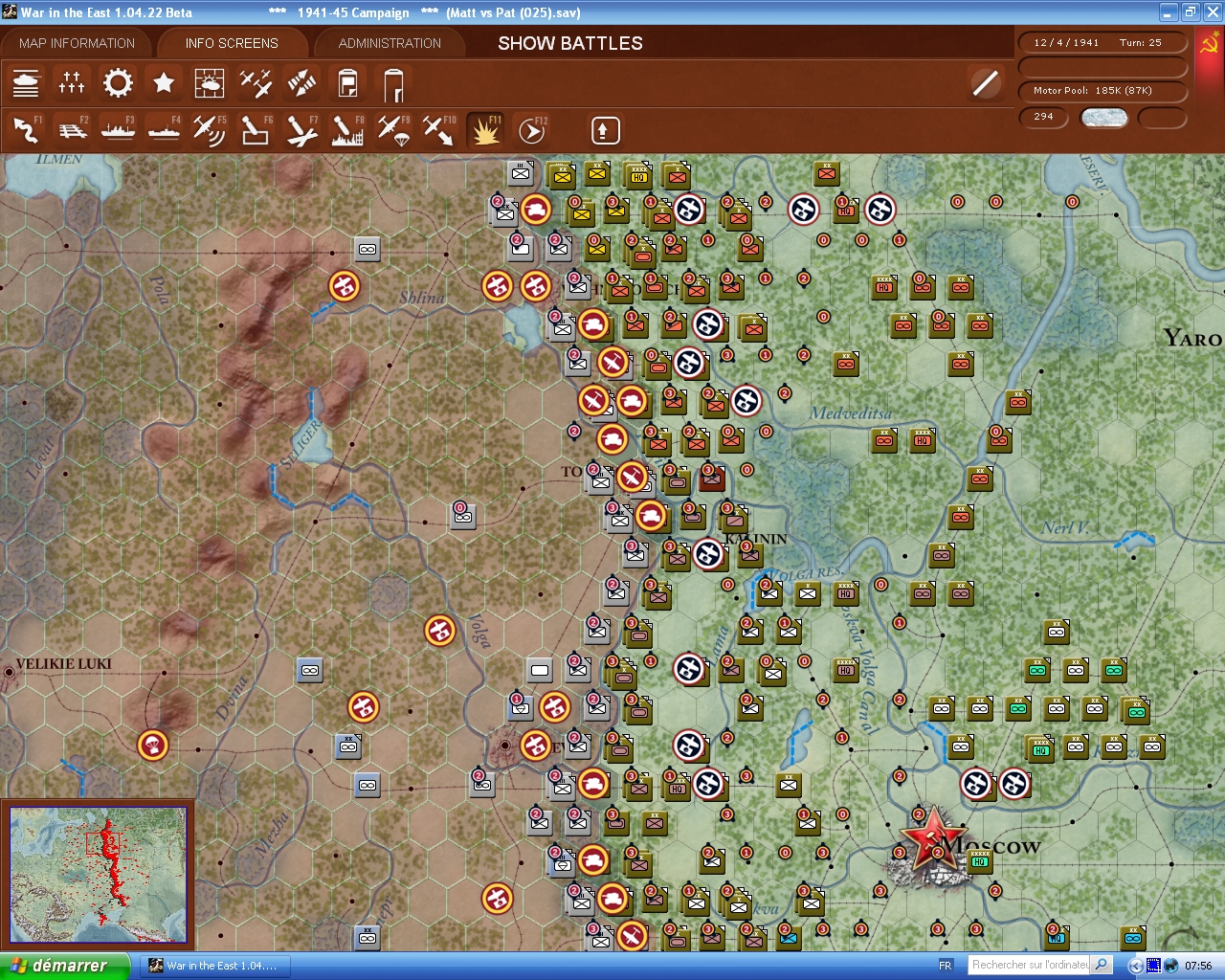Click the round slash button
The width and height of the screenshot is (1225, 980).
[985, 83]
